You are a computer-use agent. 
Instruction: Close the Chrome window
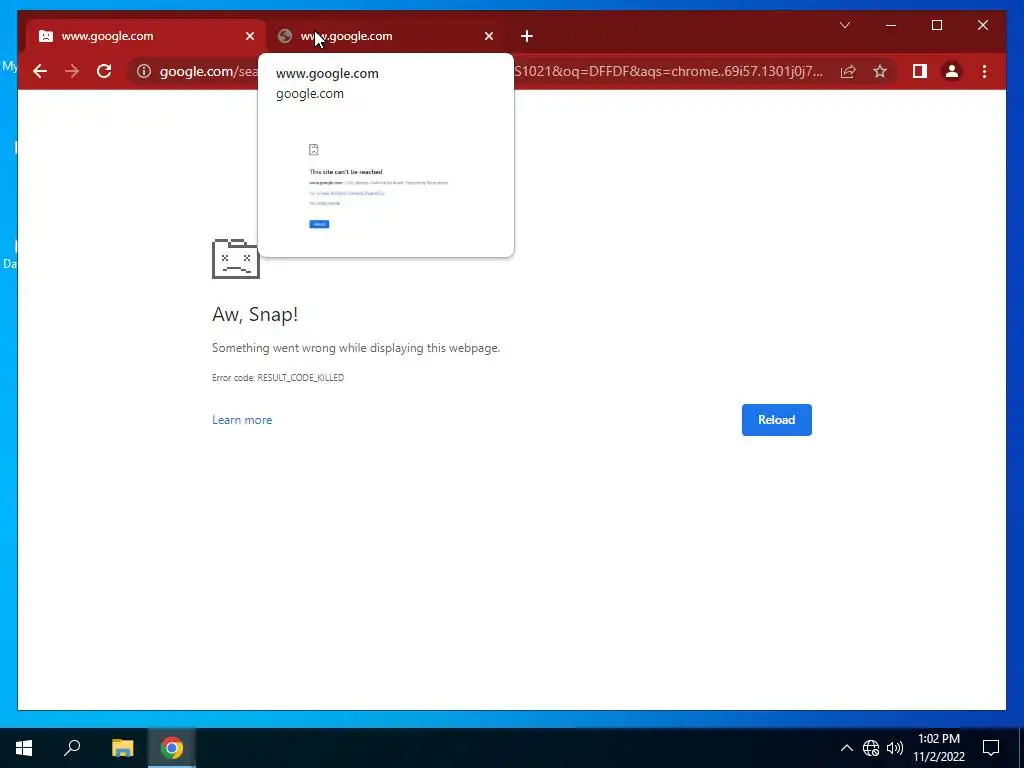pyautogui.click(x=982, y=25)
